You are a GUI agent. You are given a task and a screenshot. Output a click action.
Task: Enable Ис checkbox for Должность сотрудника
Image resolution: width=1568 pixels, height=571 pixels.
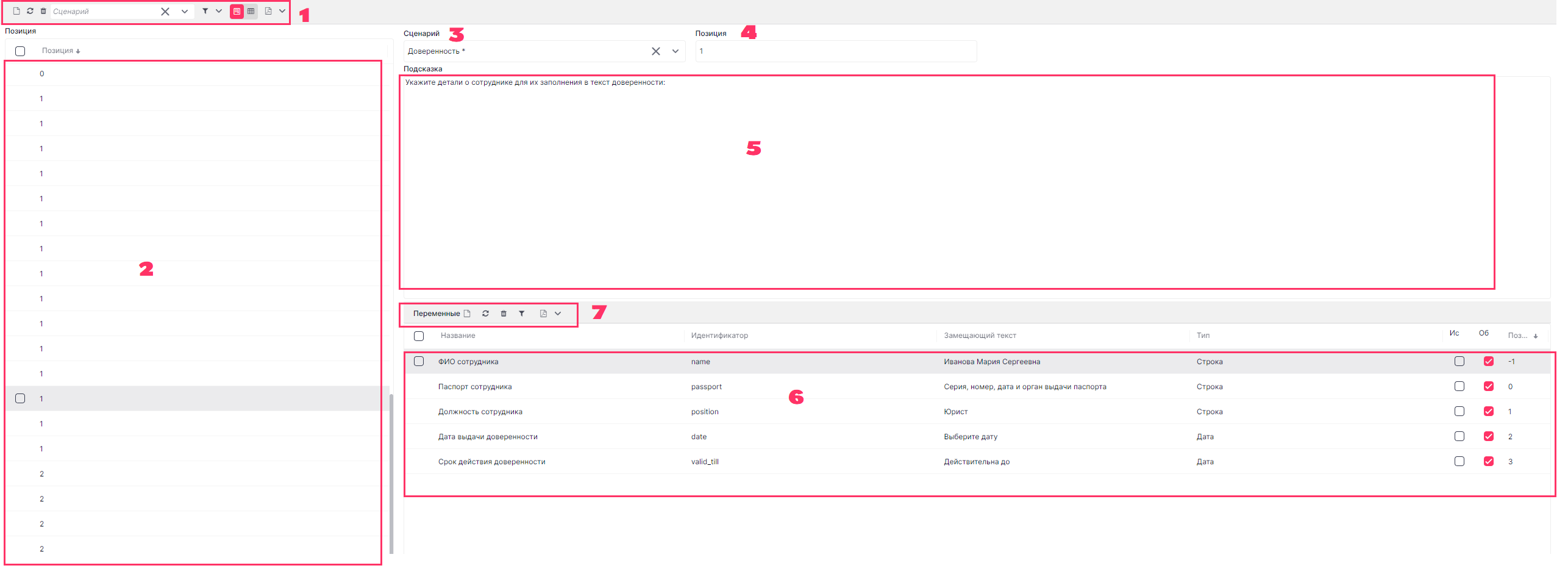coord(1459,411)
